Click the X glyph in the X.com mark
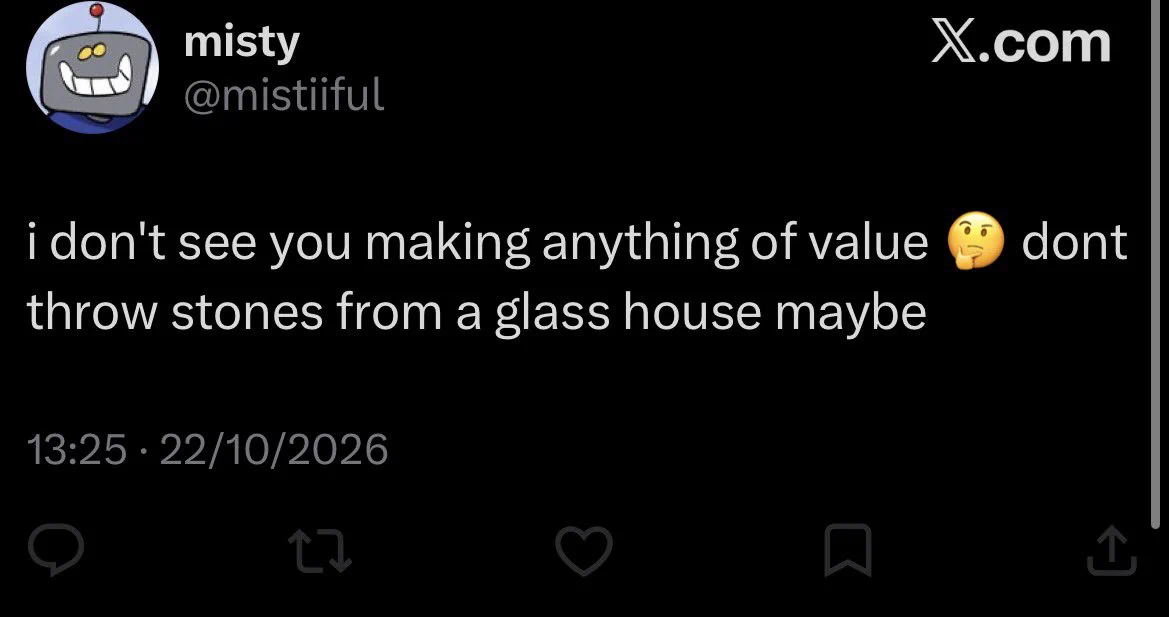 (956, 43)
